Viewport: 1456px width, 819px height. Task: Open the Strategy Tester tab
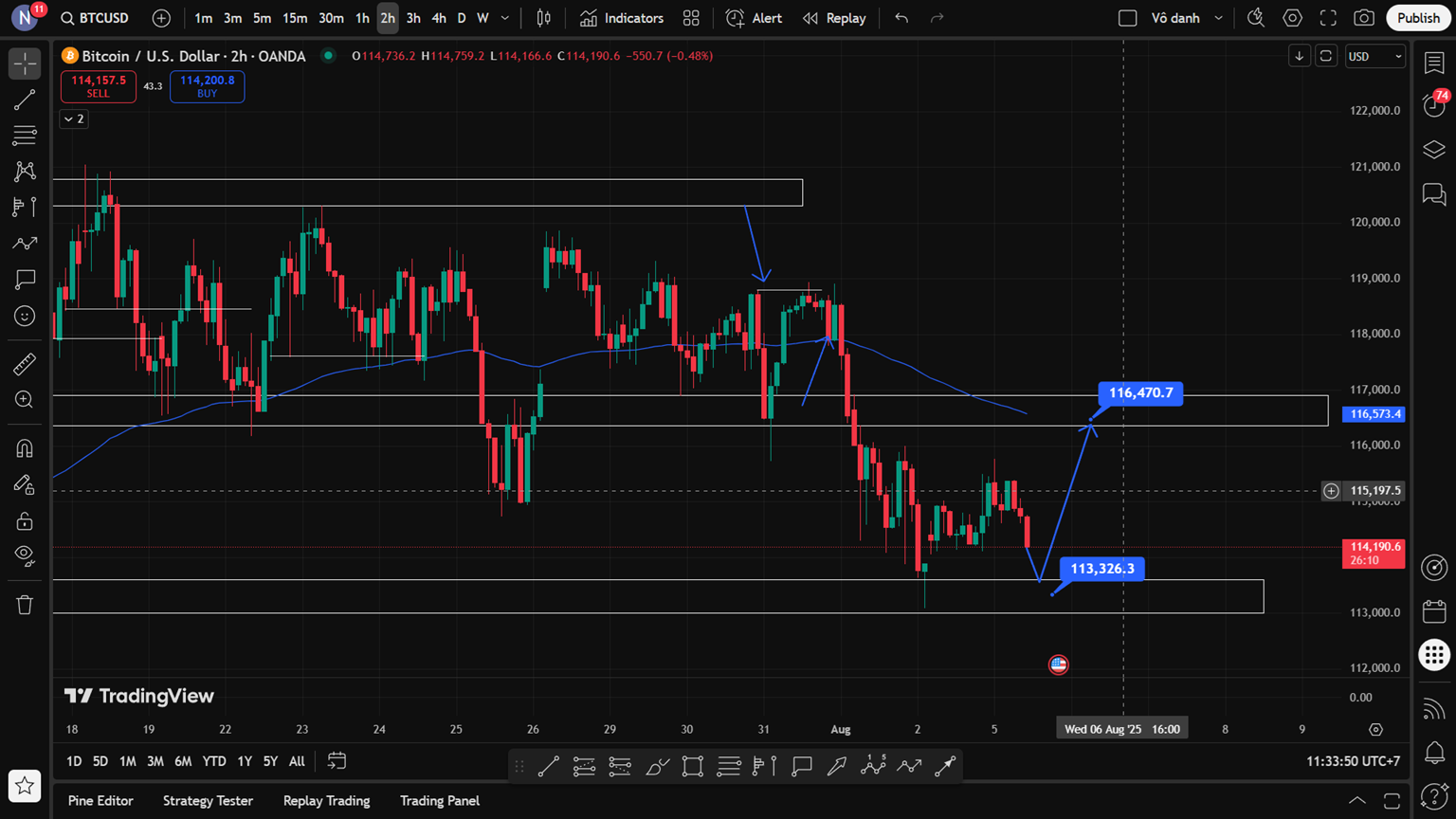[x=208, y=801]
